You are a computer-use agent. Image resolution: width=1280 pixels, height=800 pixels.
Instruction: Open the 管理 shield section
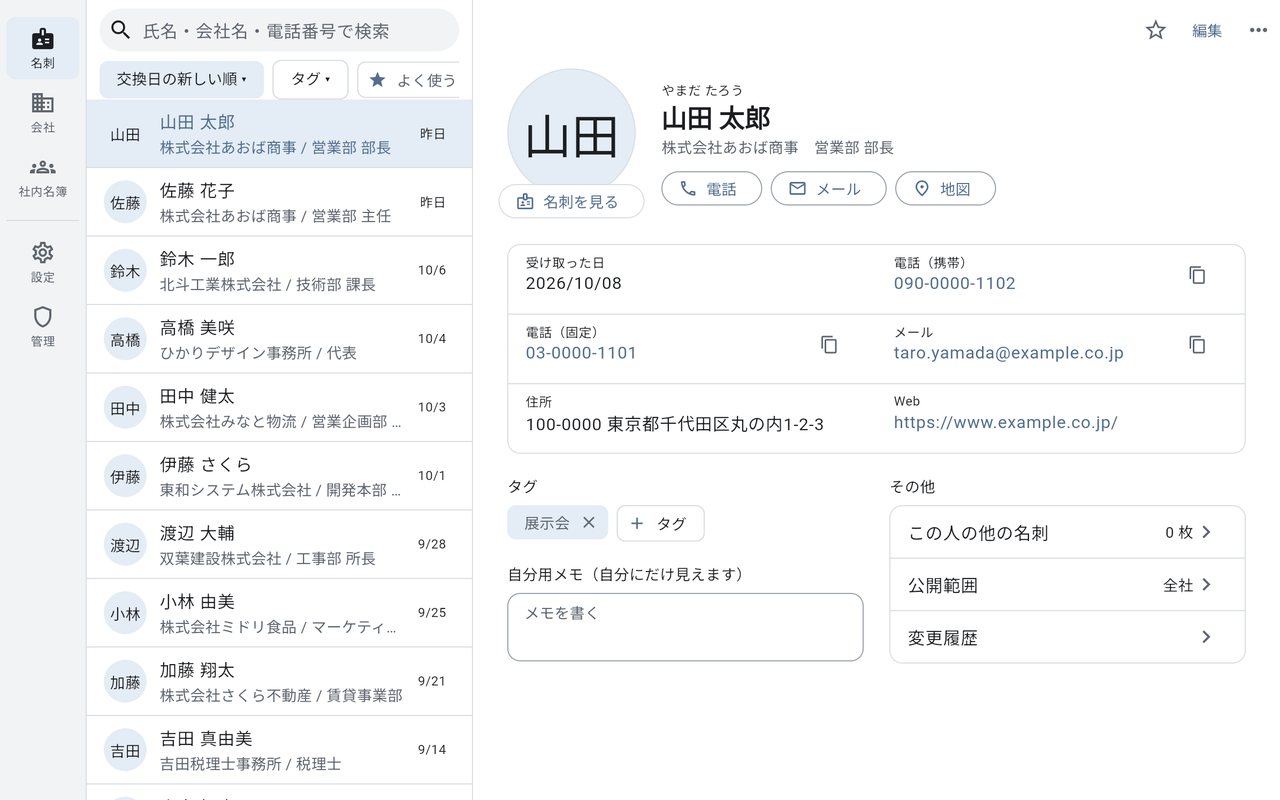pos(42,327)
